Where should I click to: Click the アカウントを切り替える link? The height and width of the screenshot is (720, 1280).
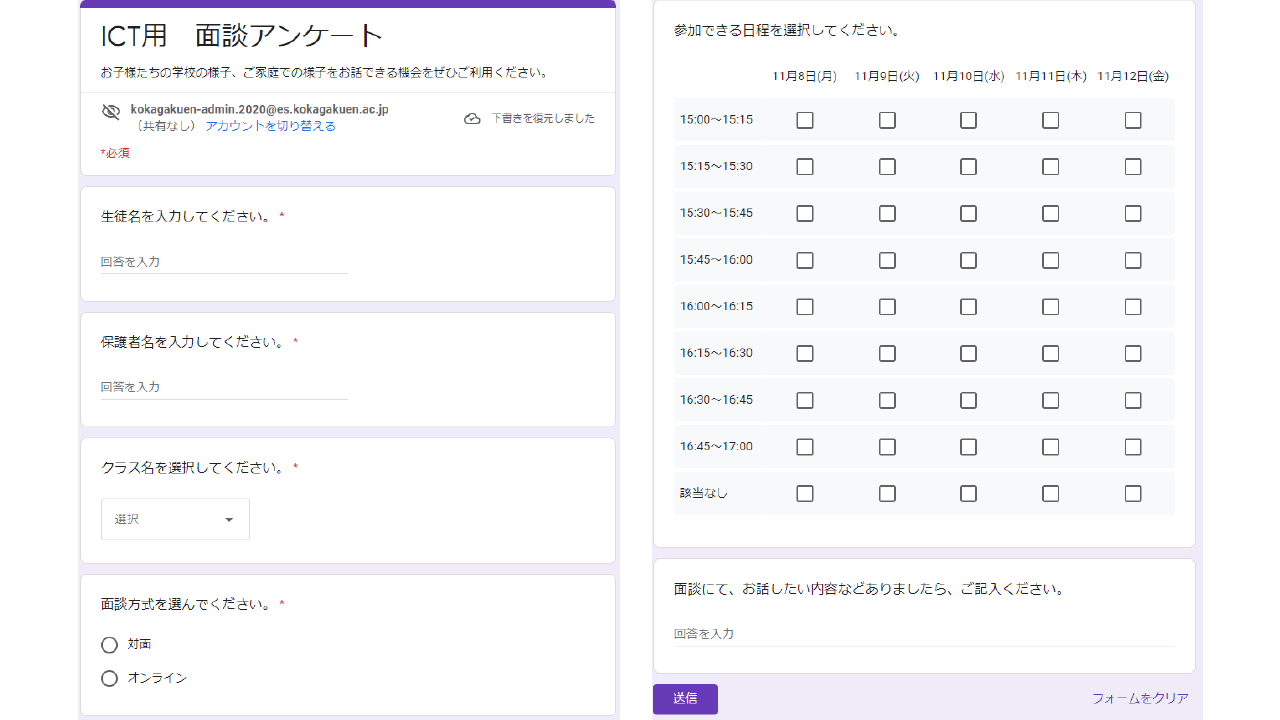(270, 126)
